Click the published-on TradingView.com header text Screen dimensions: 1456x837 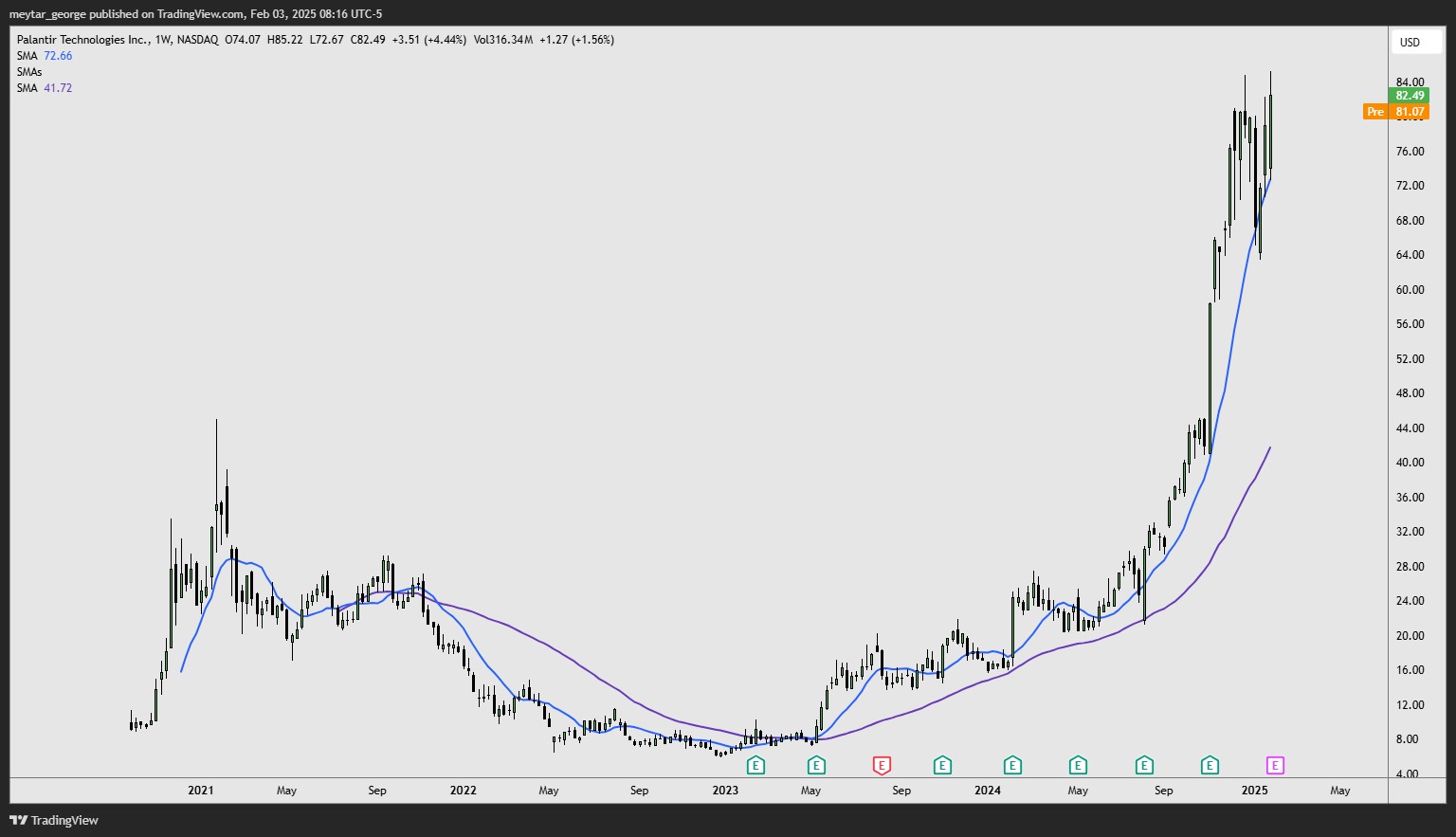(196, 14)
